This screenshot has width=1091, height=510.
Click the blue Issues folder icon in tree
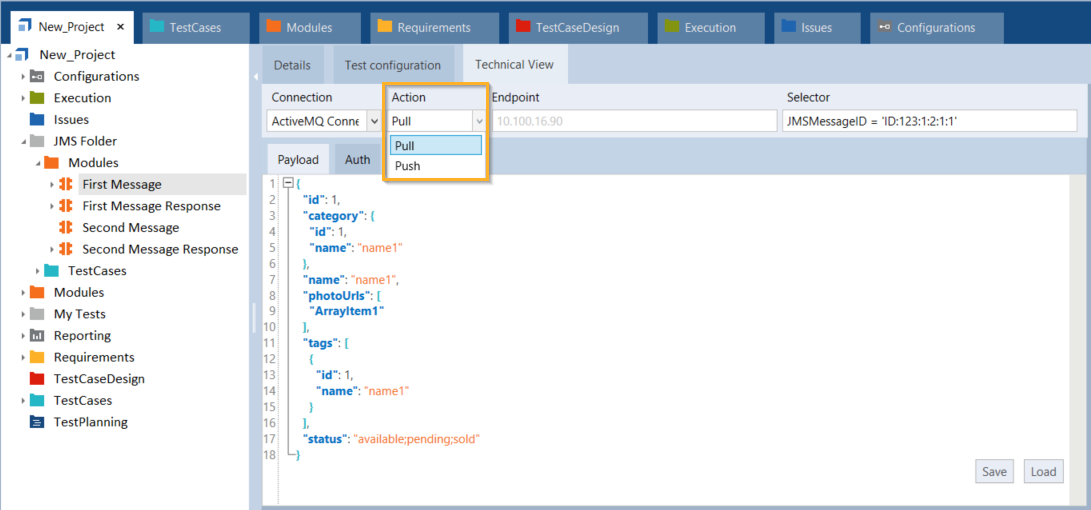(x=37, y=119)
